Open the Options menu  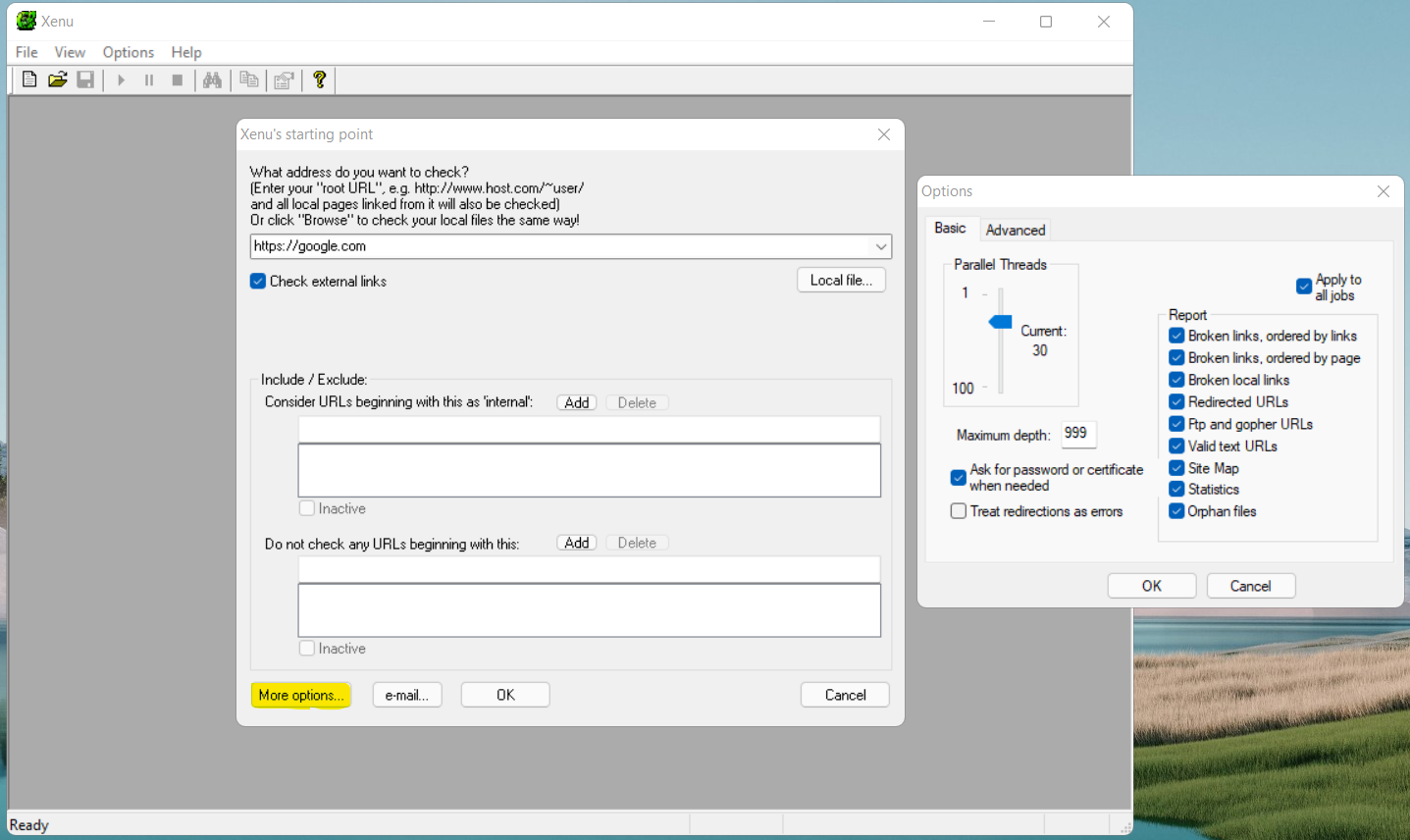click(129, 52)
